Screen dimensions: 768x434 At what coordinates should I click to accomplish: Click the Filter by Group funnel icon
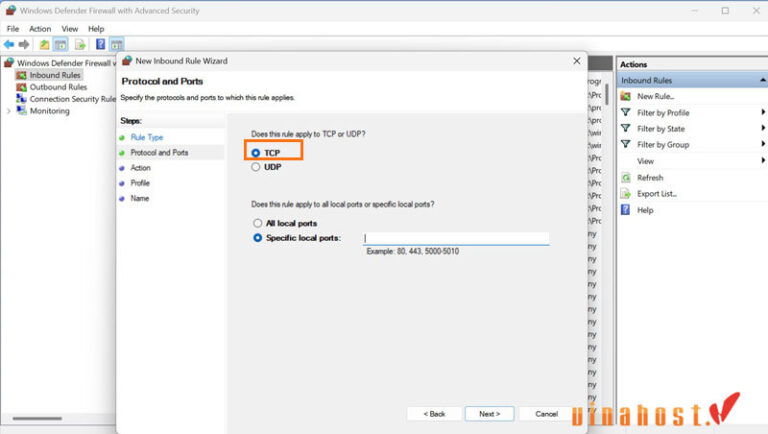(x=625, y=144)
